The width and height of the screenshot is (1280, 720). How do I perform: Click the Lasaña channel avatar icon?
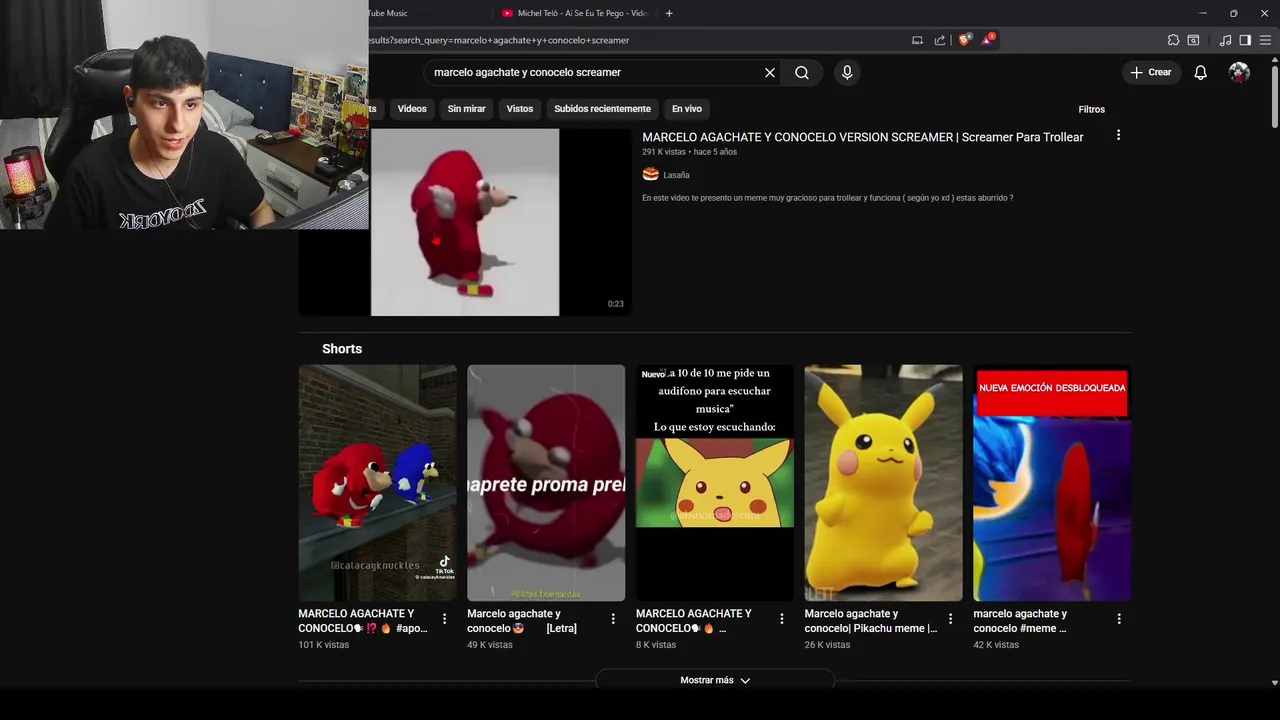(650, 175)
